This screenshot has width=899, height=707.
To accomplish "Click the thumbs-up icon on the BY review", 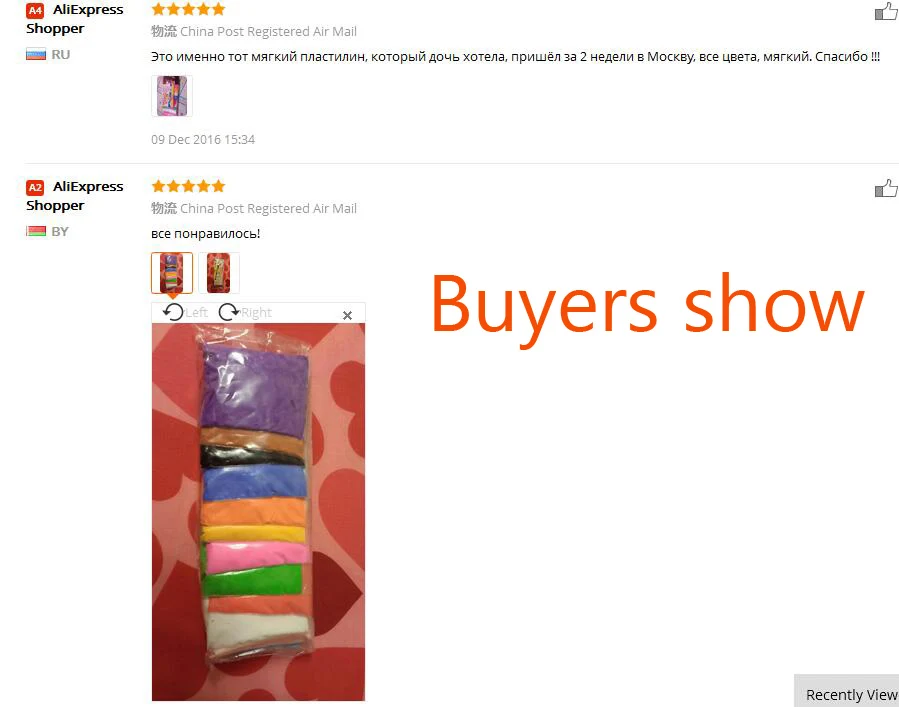I will pyautogui.click(x=886, y=188).
